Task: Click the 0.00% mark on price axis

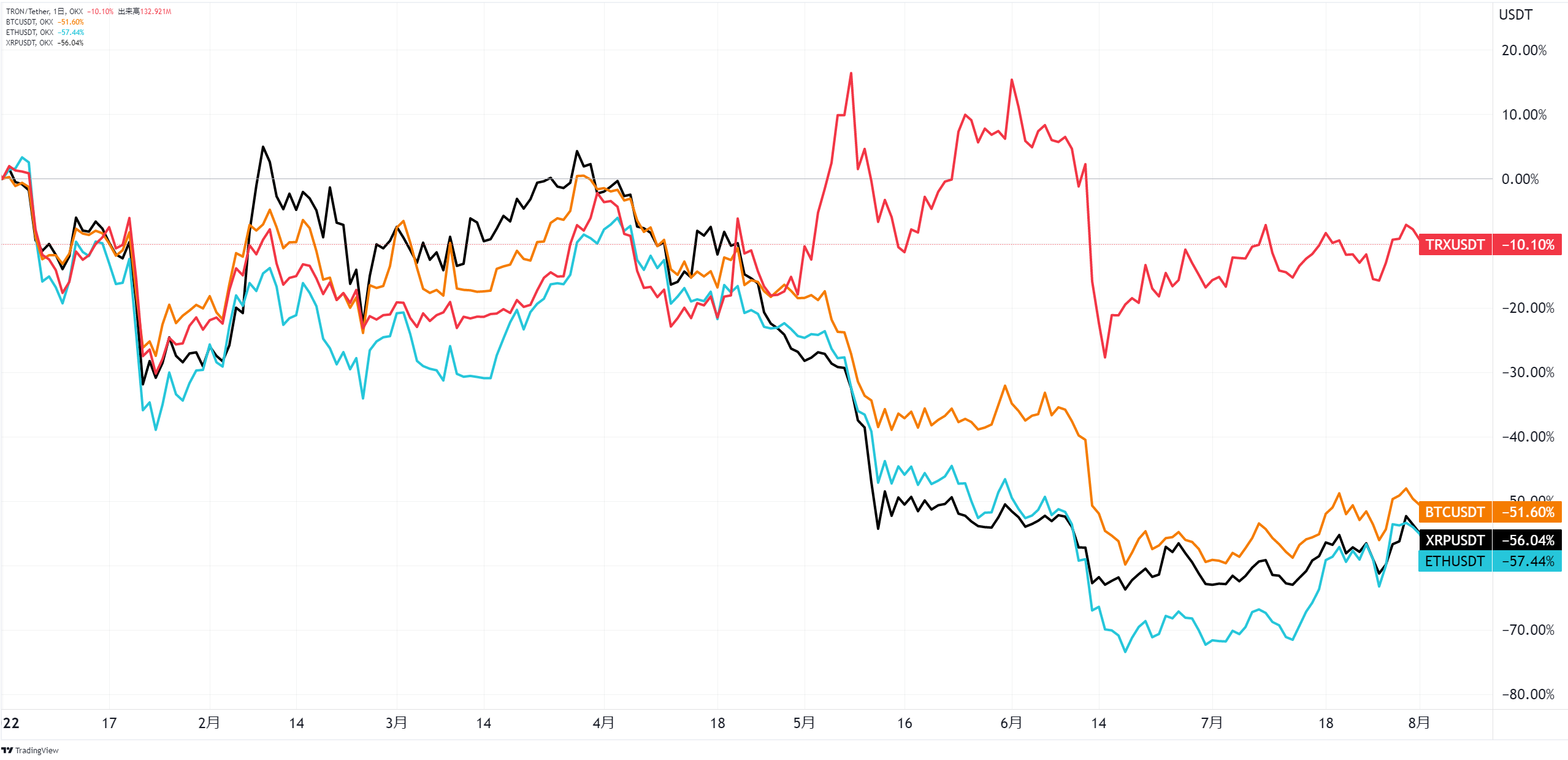Action: point(1520,179)
